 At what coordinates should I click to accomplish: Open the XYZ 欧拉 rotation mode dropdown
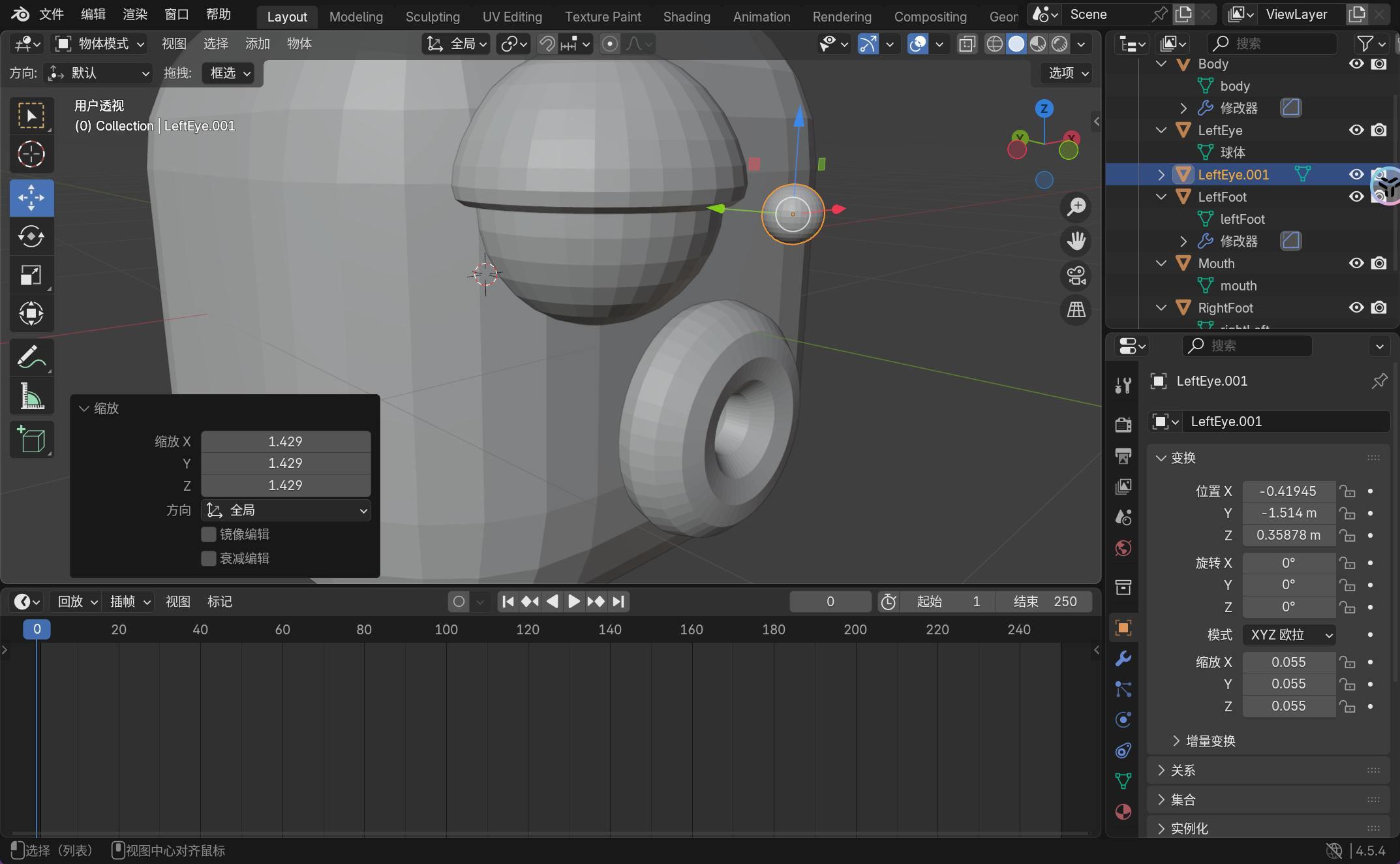pyautogui.click(x=1289, y=634)
